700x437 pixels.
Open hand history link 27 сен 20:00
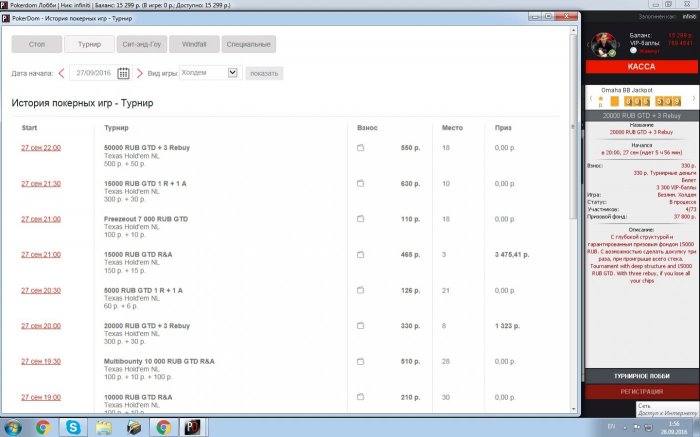coord(41,326)
